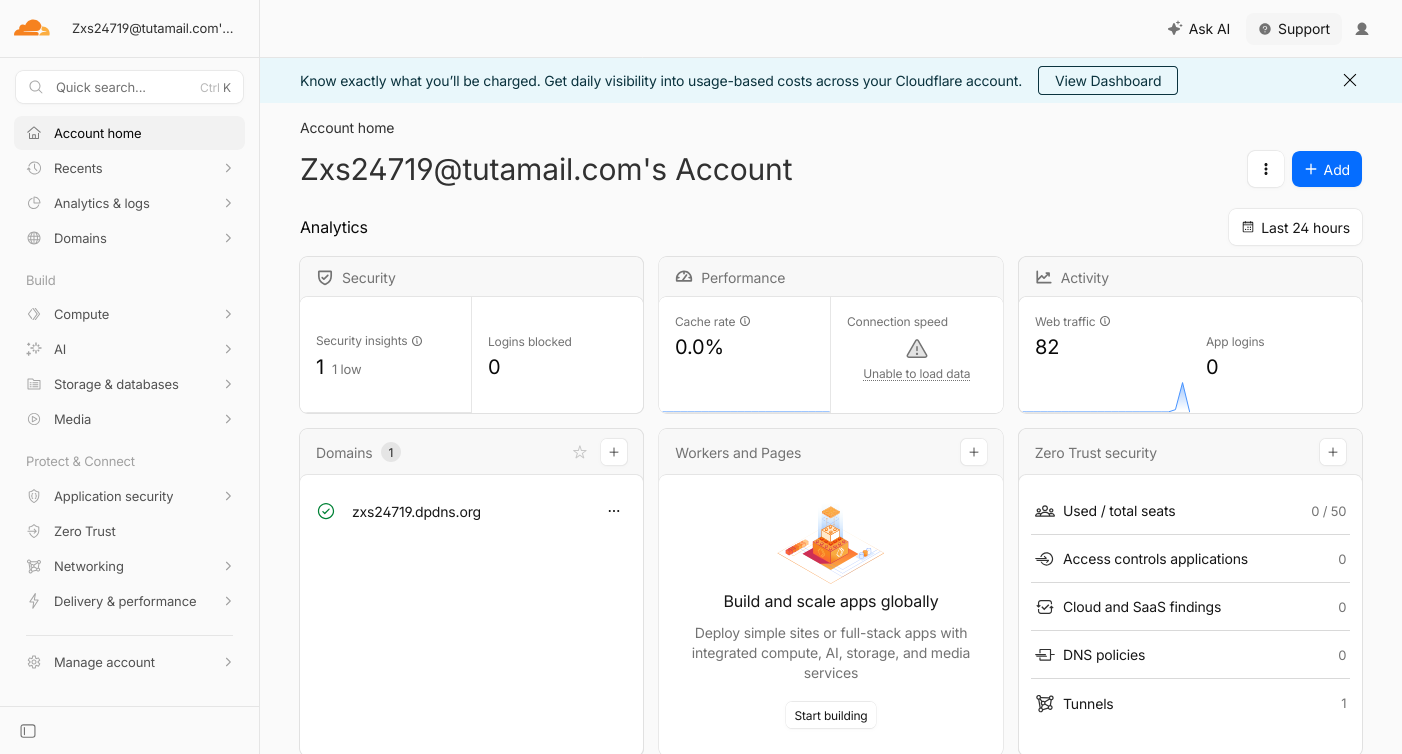Click the Support button
The height and width of the screenshot is (754, 1402).
pos(1294,29)
